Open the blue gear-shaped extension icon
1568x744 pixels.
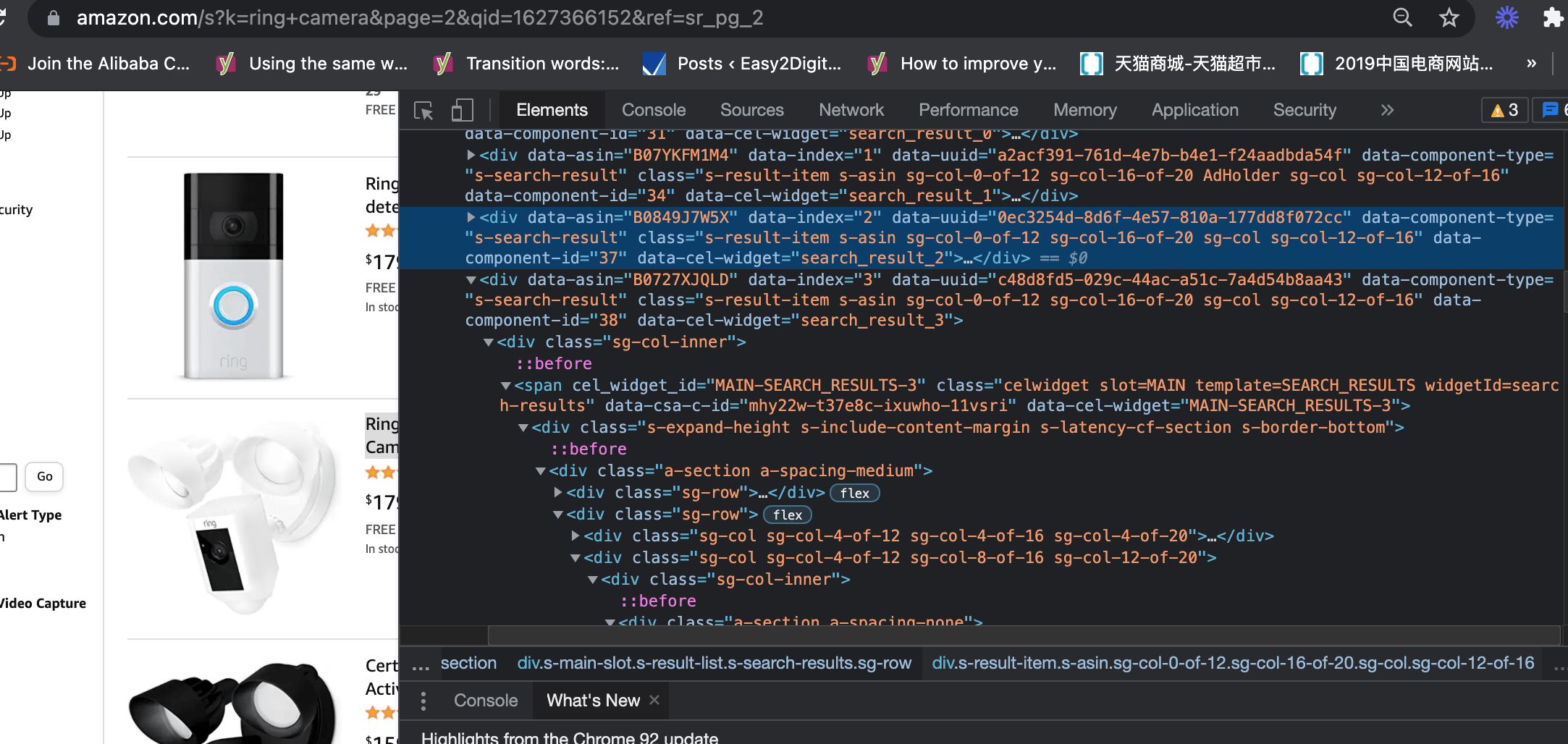(1507, 17)
